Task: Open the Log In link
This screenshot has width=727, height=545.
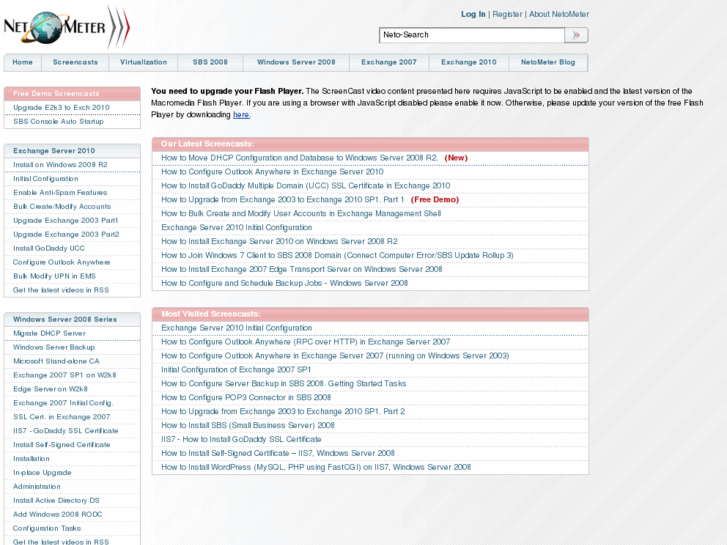Action: [x=473, y=14]
